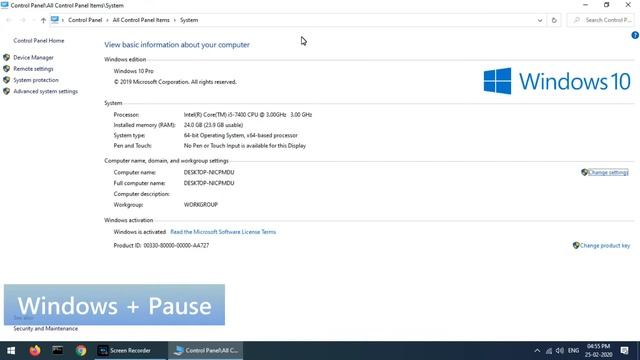Show hidden tray icons chevron
The height and width of the screenshot is (360, 640).
(x=537, y=351)
